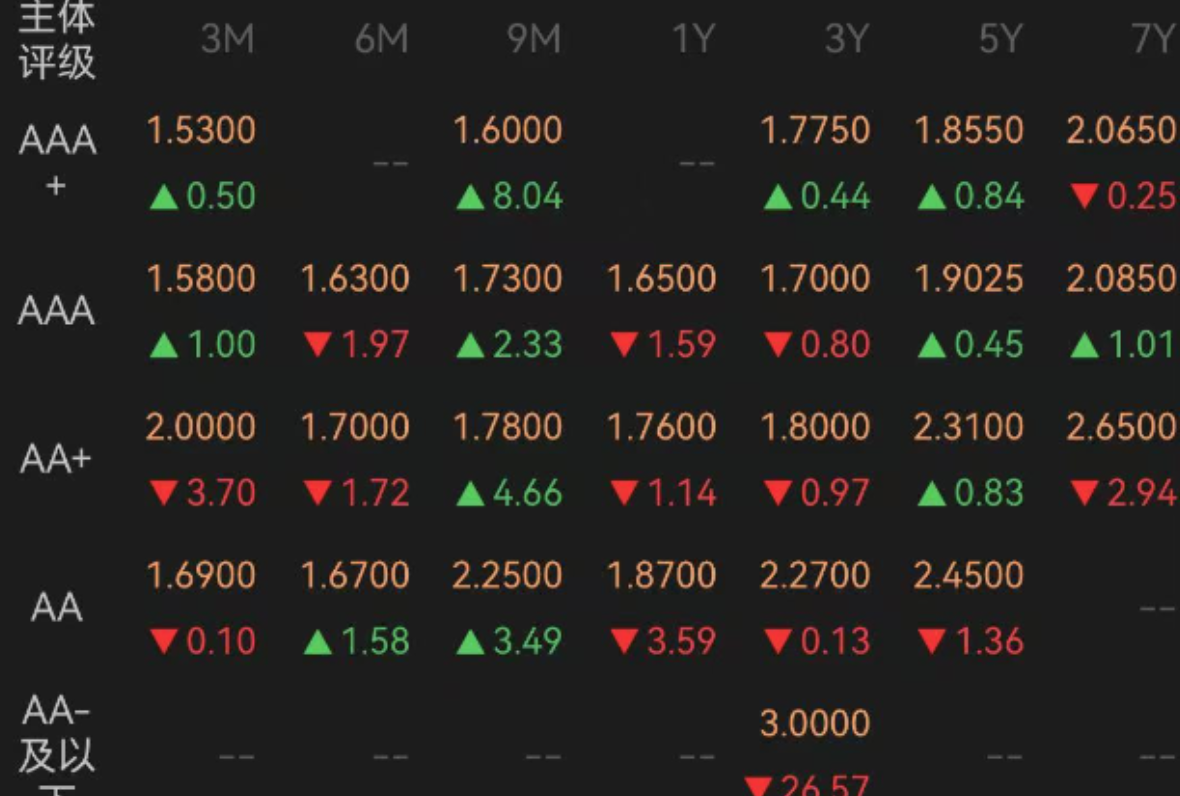This screenshot has height=796, width=1180.
Task: Select the 3Y tenor column header
Action: click(847, 38)
